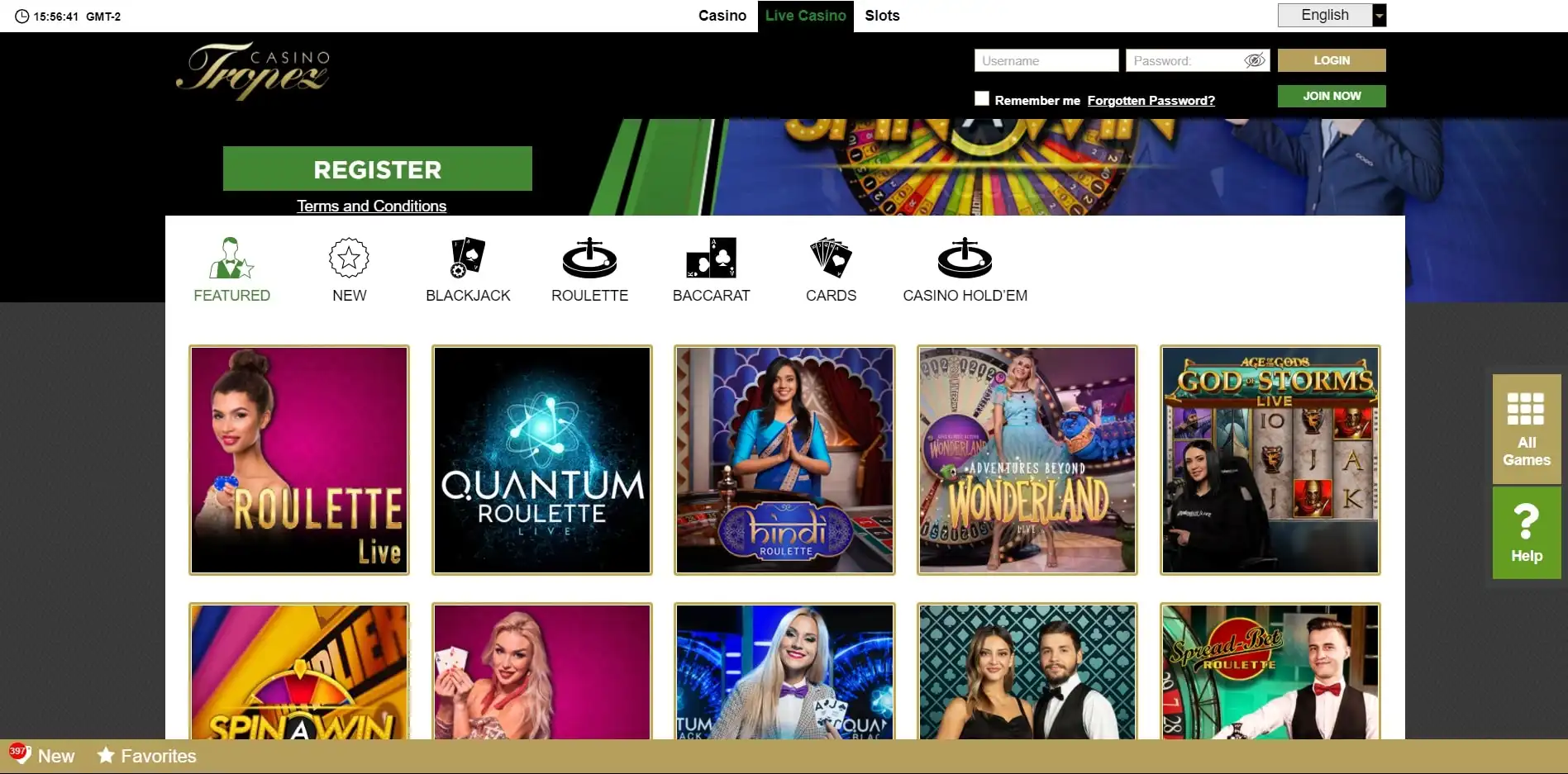The height and width of the screenshot is (774, 1568).
Task: Open Favorites in the bottom bar
Action: tap(146, 756)
